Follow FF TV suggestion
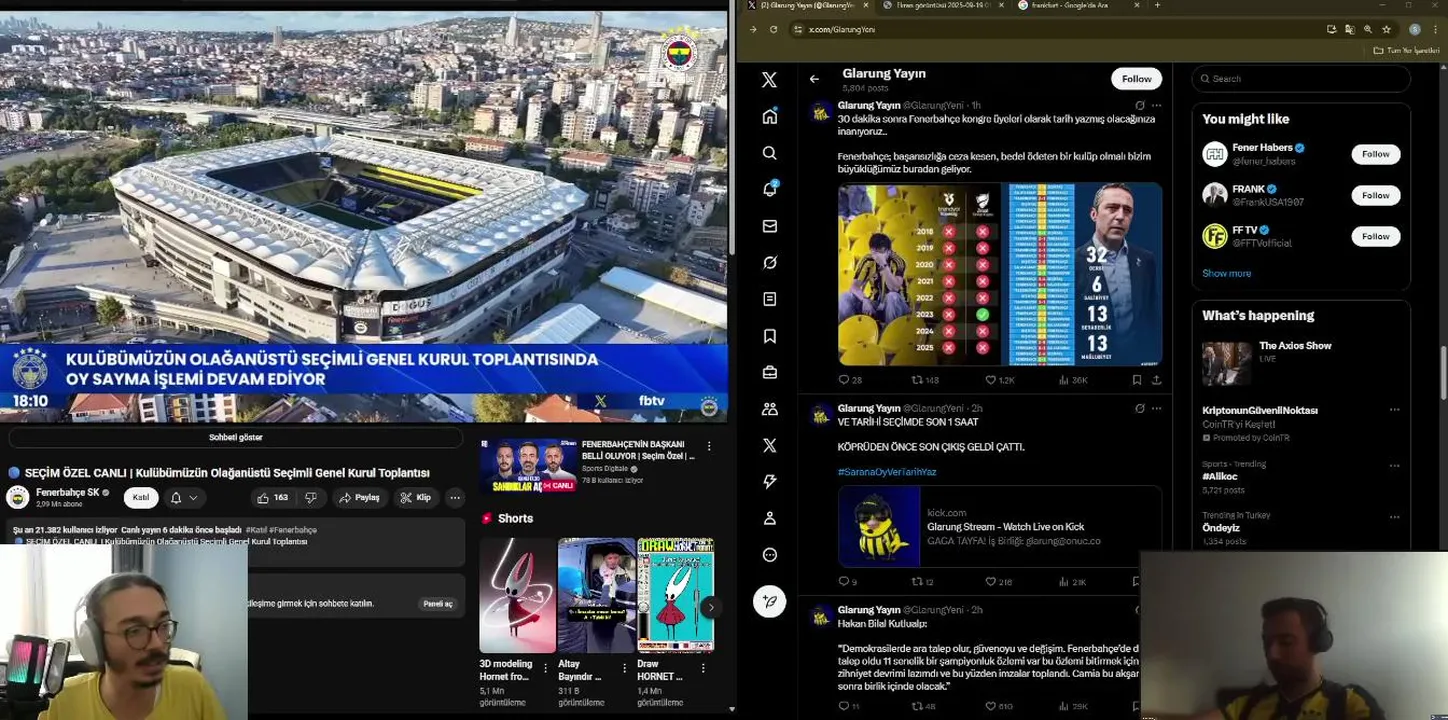The width and height of the screenshot is (1448, 720). tap(1375, 236)
